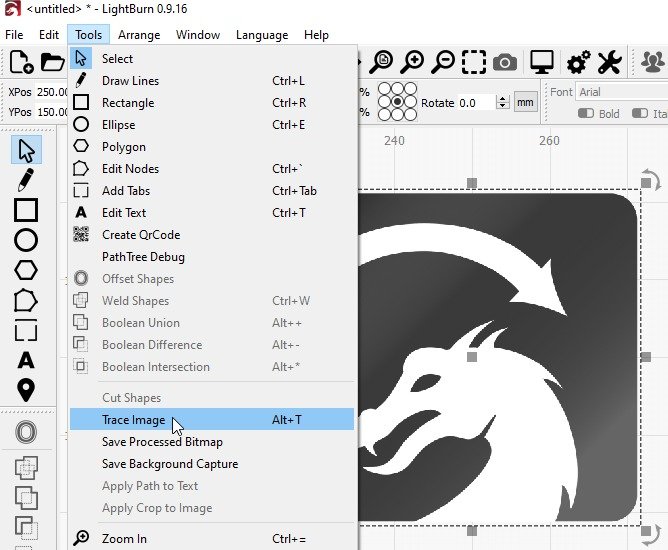Toggle the Bold font switch
This screenshot has height=550, width=668.
tap(586, 113)
